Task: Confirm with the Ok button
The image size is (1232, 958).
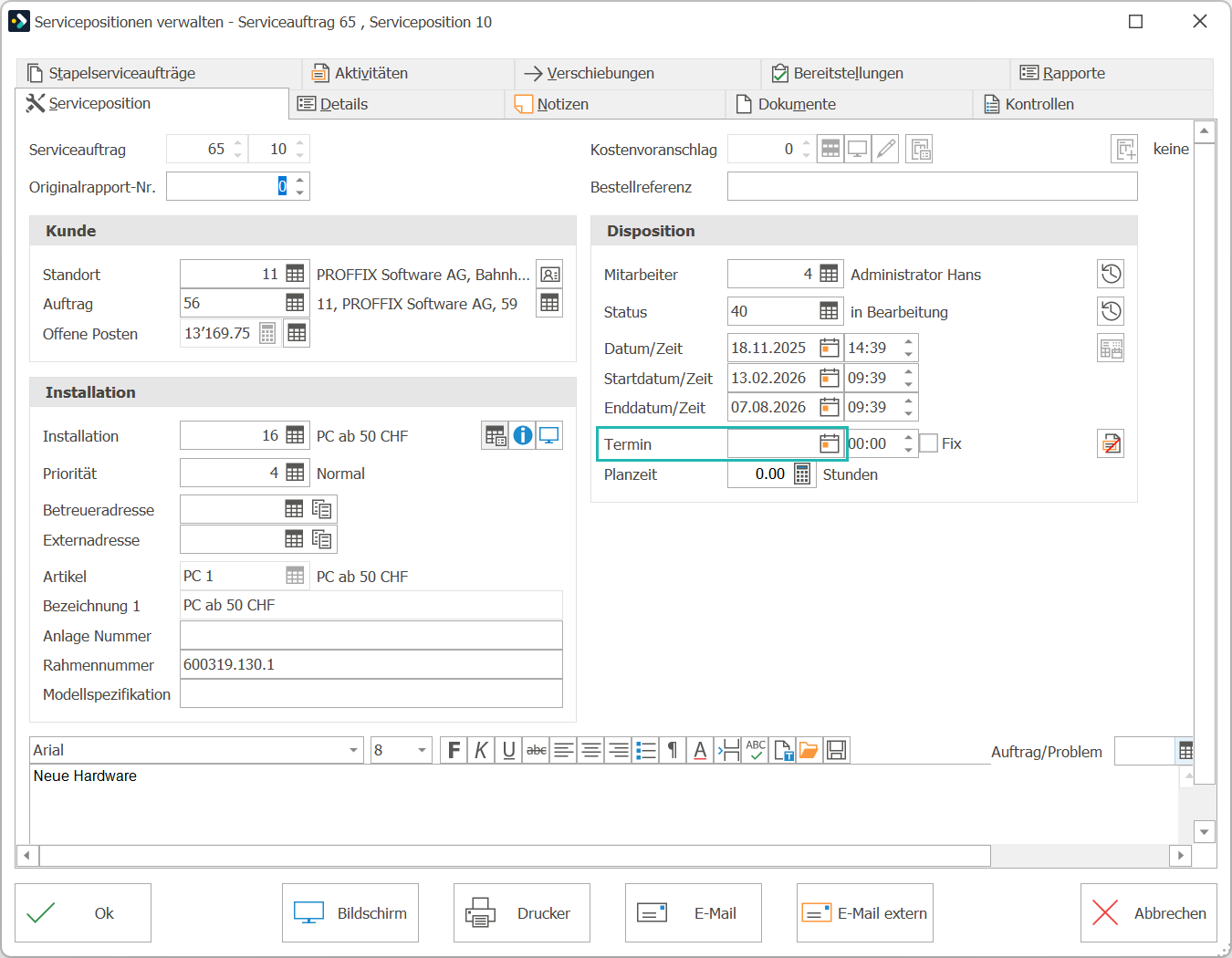Action: coord(83,912)
